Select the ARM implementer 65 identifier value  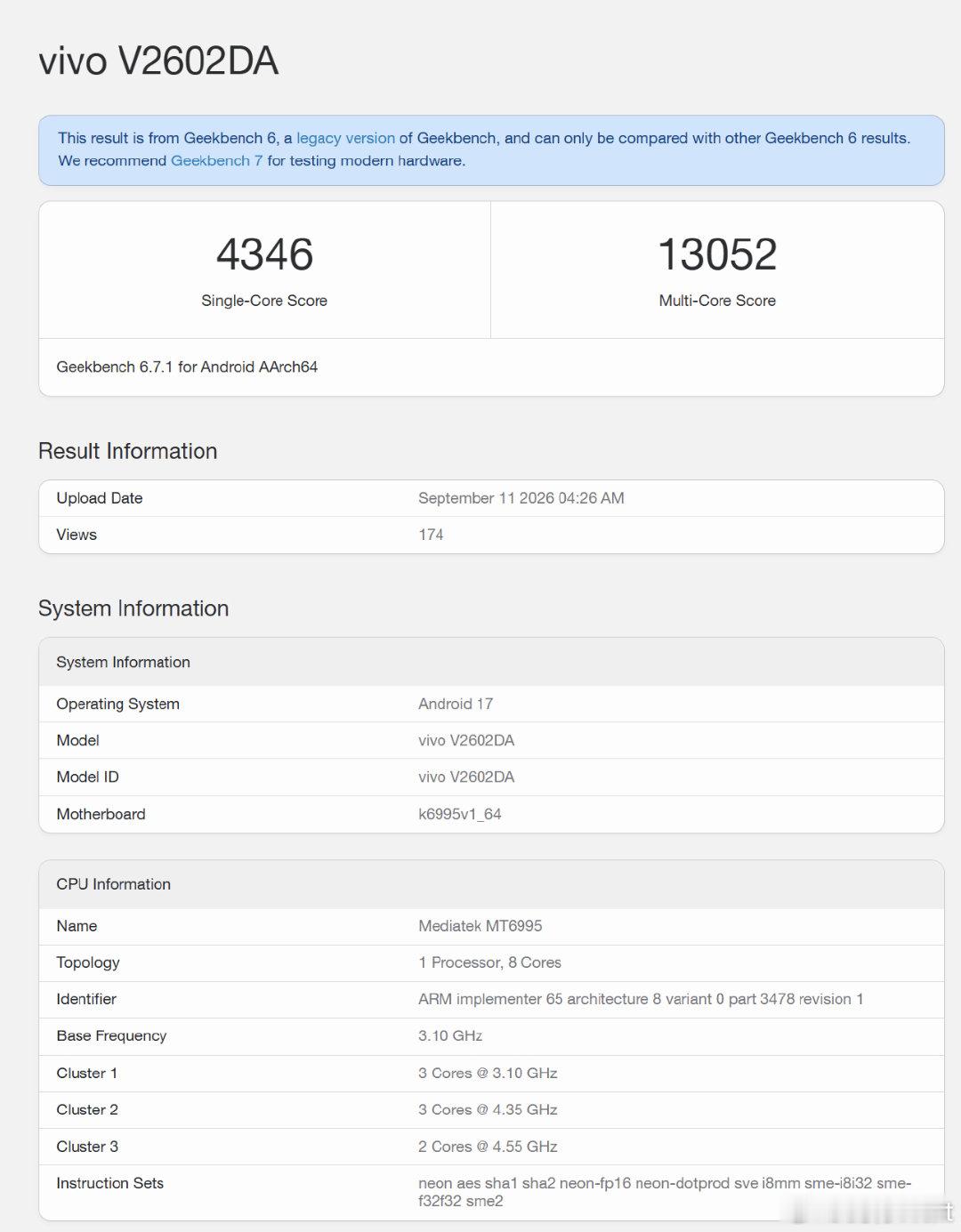click(641, 999)
